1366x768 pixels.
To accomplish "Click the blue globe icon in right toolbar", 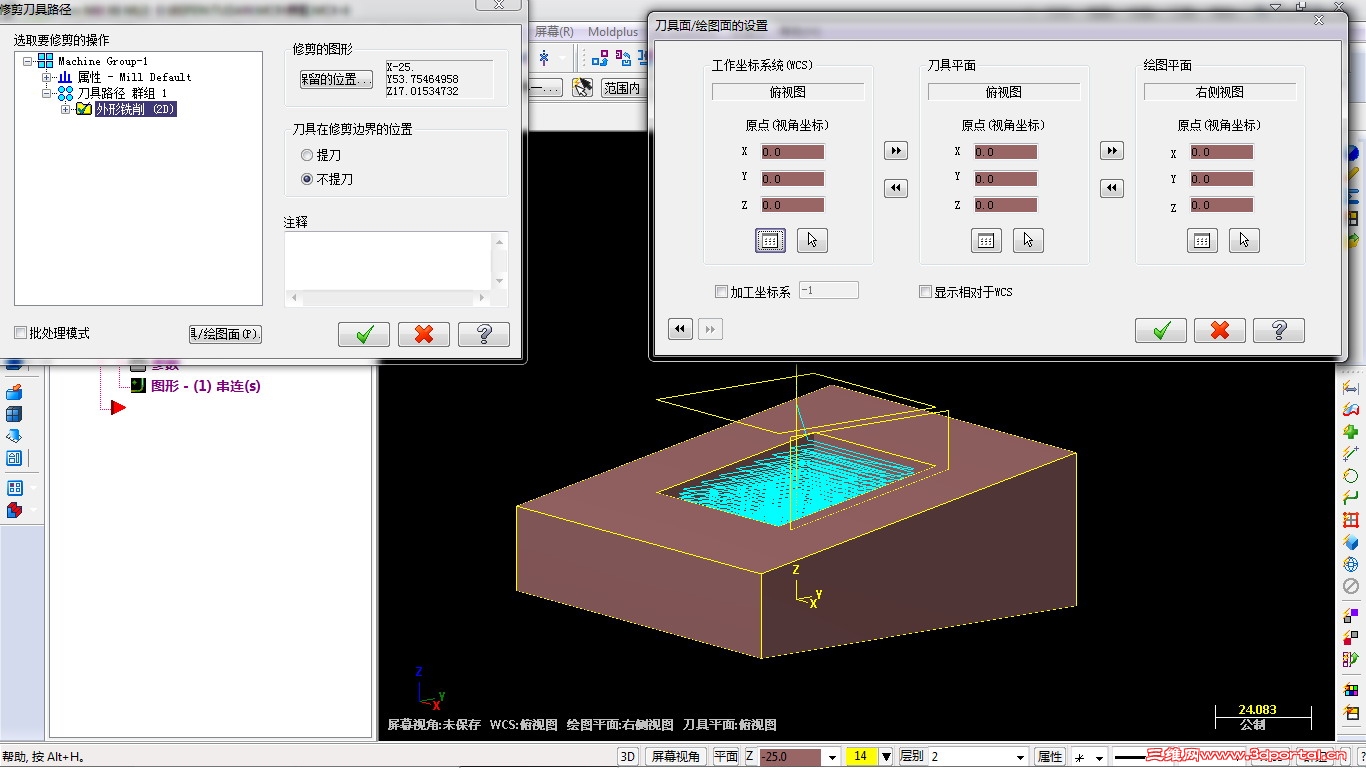I will tap(1351, 564).
